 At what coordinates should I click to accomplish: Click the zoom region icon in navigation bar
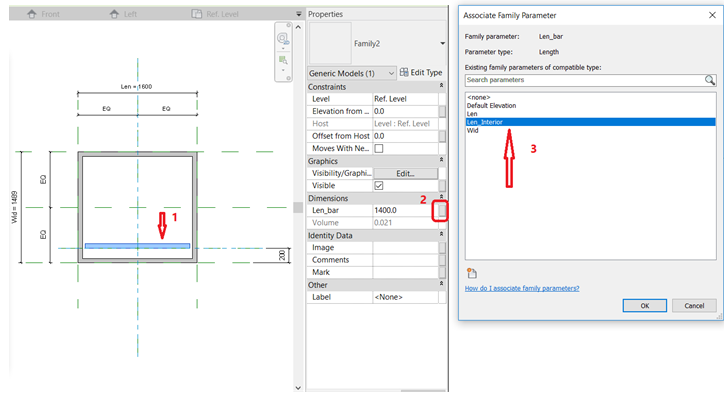click(x=282, y=60)
